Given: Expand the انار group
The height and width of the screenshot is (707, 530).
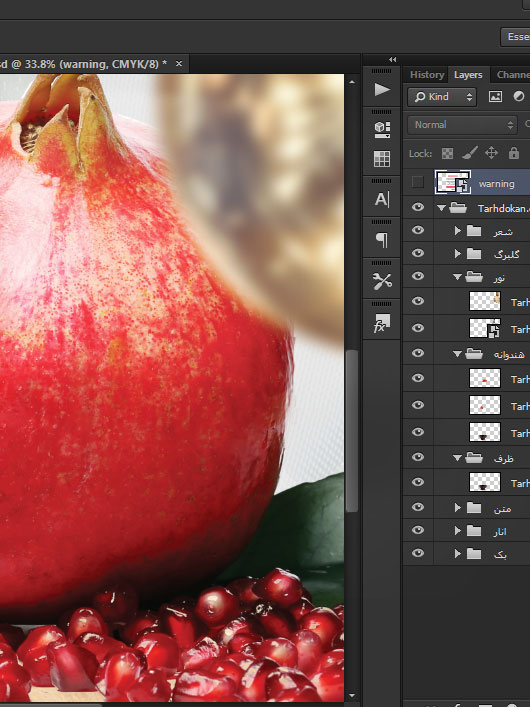Looking at the screenshot, I should tap(457, 530).
